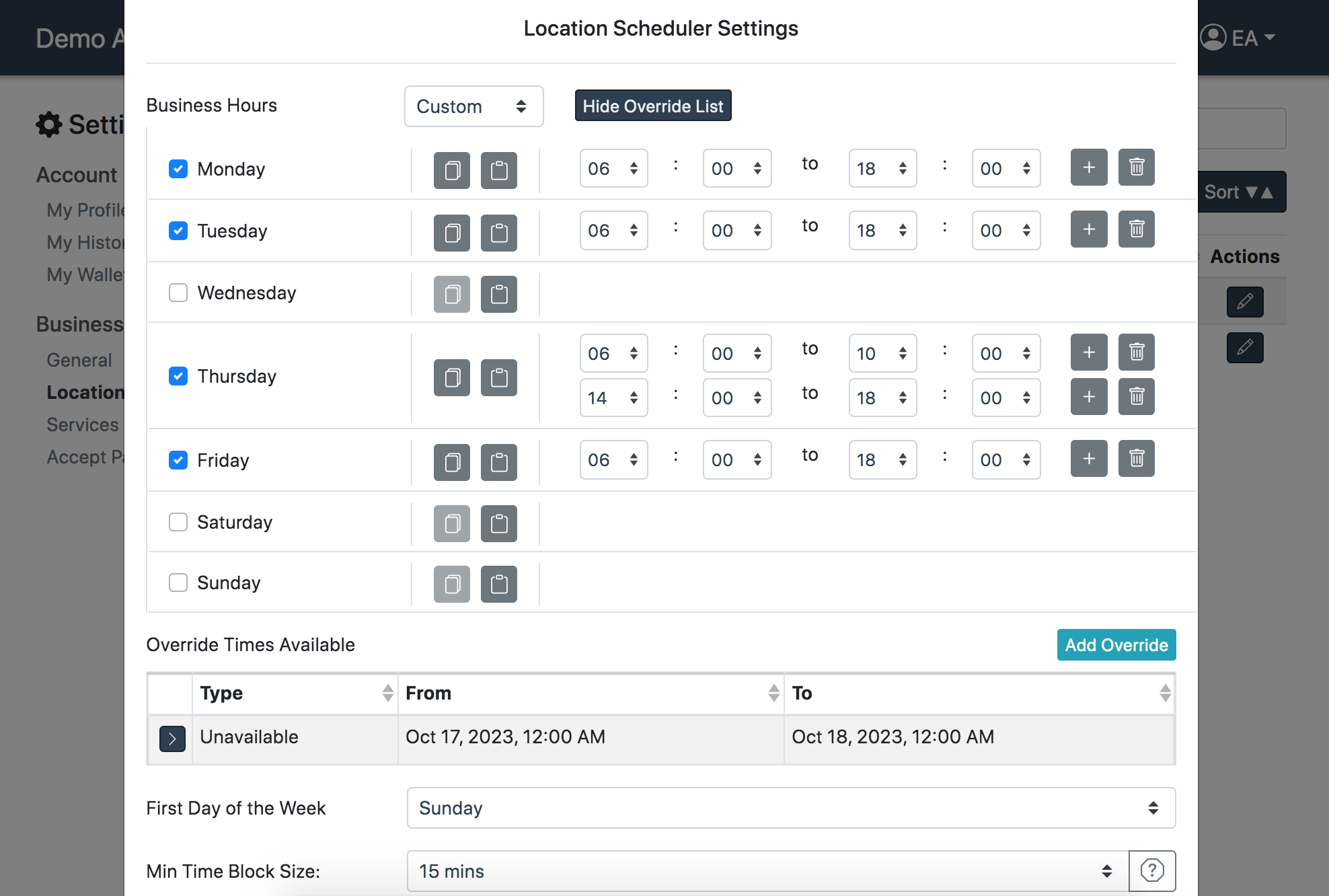The image size is (1329, 896).
Task: Delete Thursday's second time range
Action: point(1136,397)
